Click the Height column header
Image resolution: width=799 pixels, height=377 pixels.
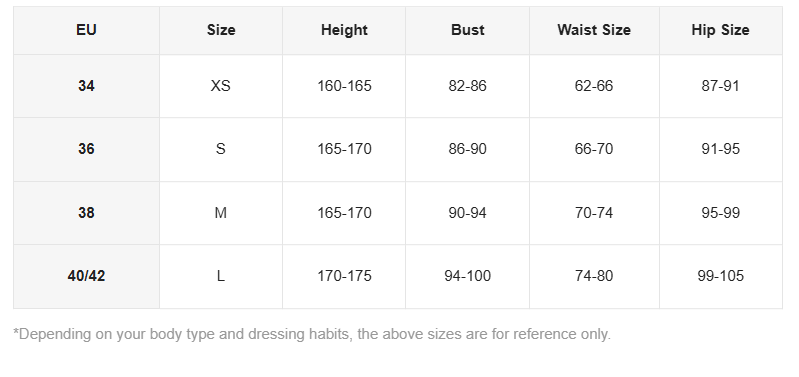[x=344, y=30]
